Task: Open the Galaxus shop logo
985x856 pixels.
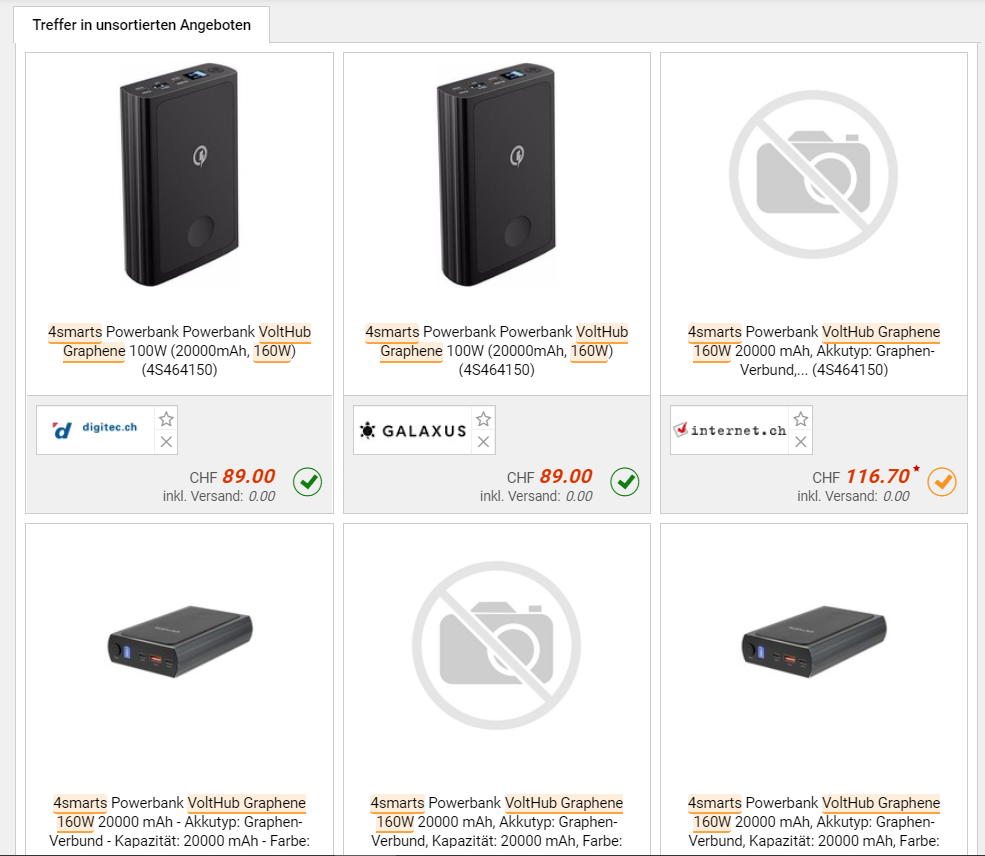Action: point(412,431)
